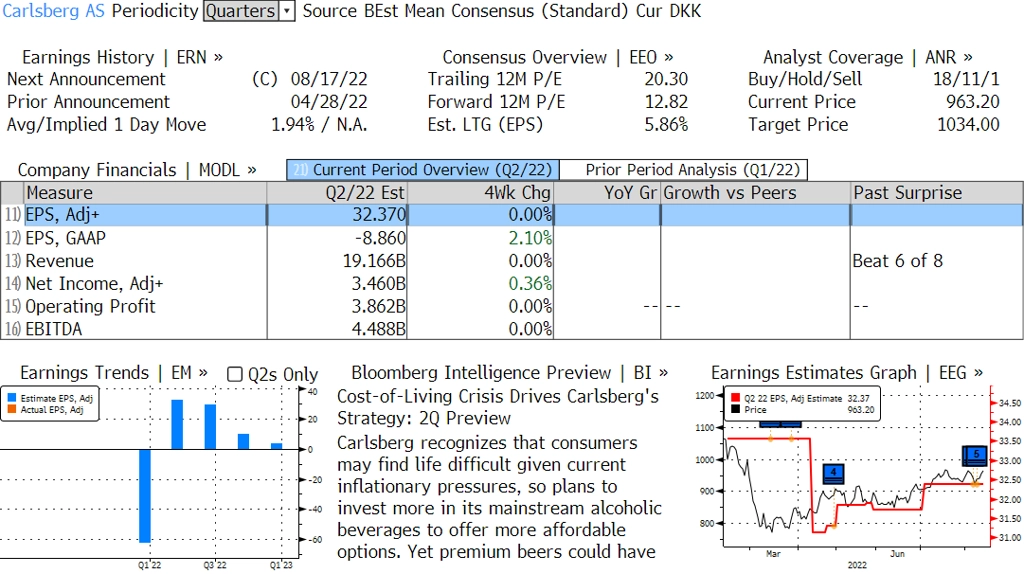Click the Prior Announcement date 04/28/22
Viewport: 1024px width, 574px height.
pos(328,102)
